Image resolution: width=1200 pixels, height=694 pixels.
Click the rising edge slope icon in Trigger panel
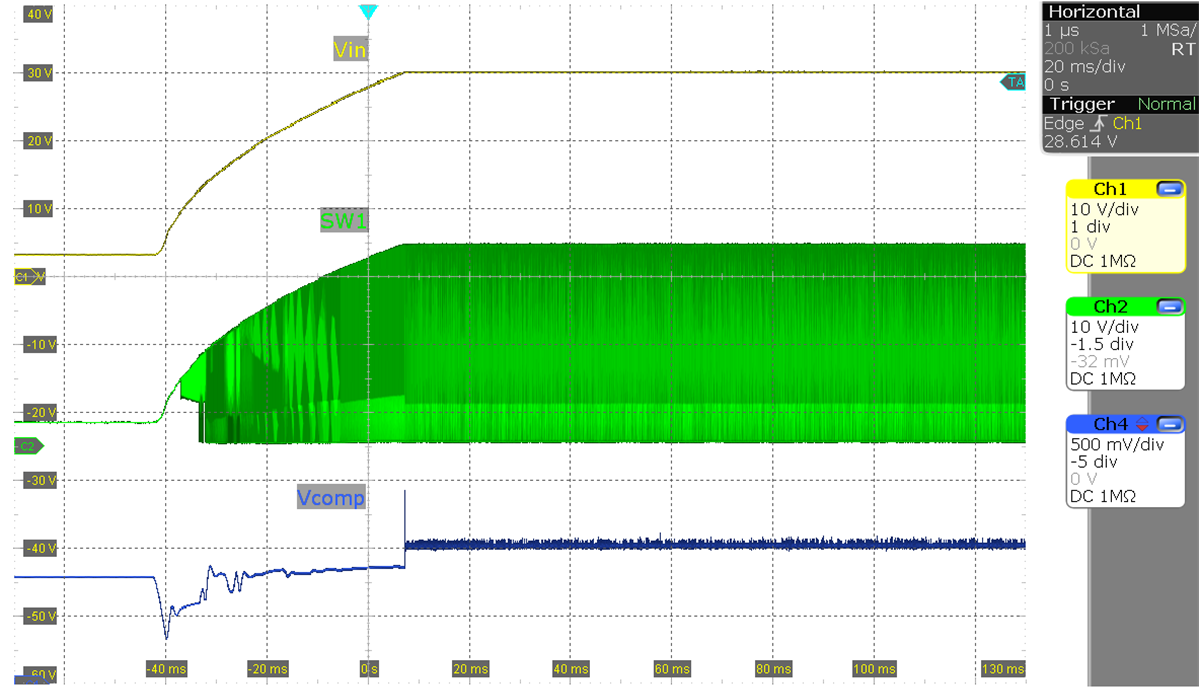click(x=1100, y=124)
